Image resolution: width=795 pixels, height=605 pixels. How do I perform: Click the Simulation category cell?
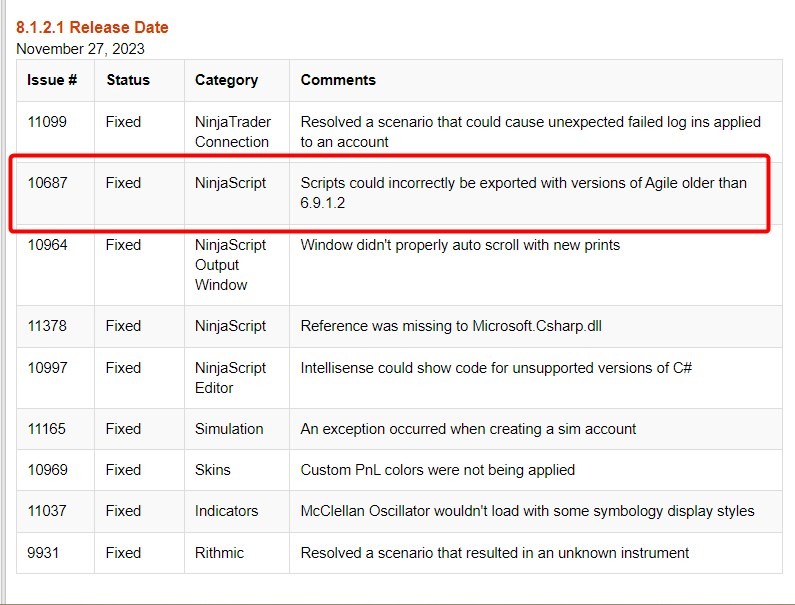click(x=229, y=429)
